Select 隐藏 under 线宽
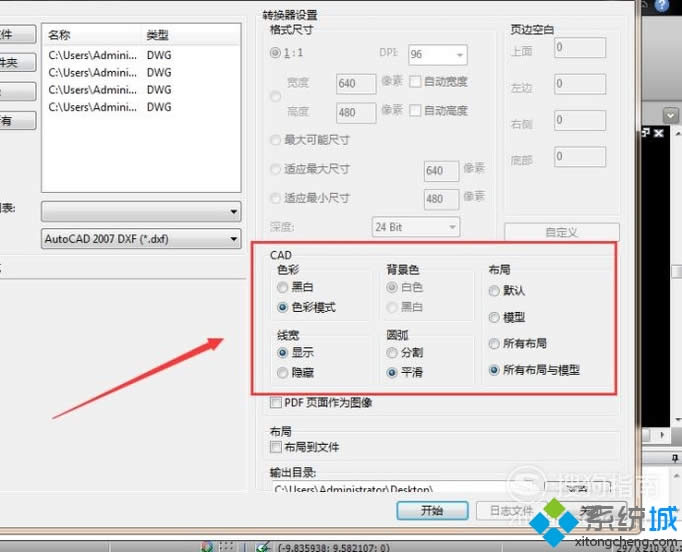 pyautogui.click(x=282, y=372)
